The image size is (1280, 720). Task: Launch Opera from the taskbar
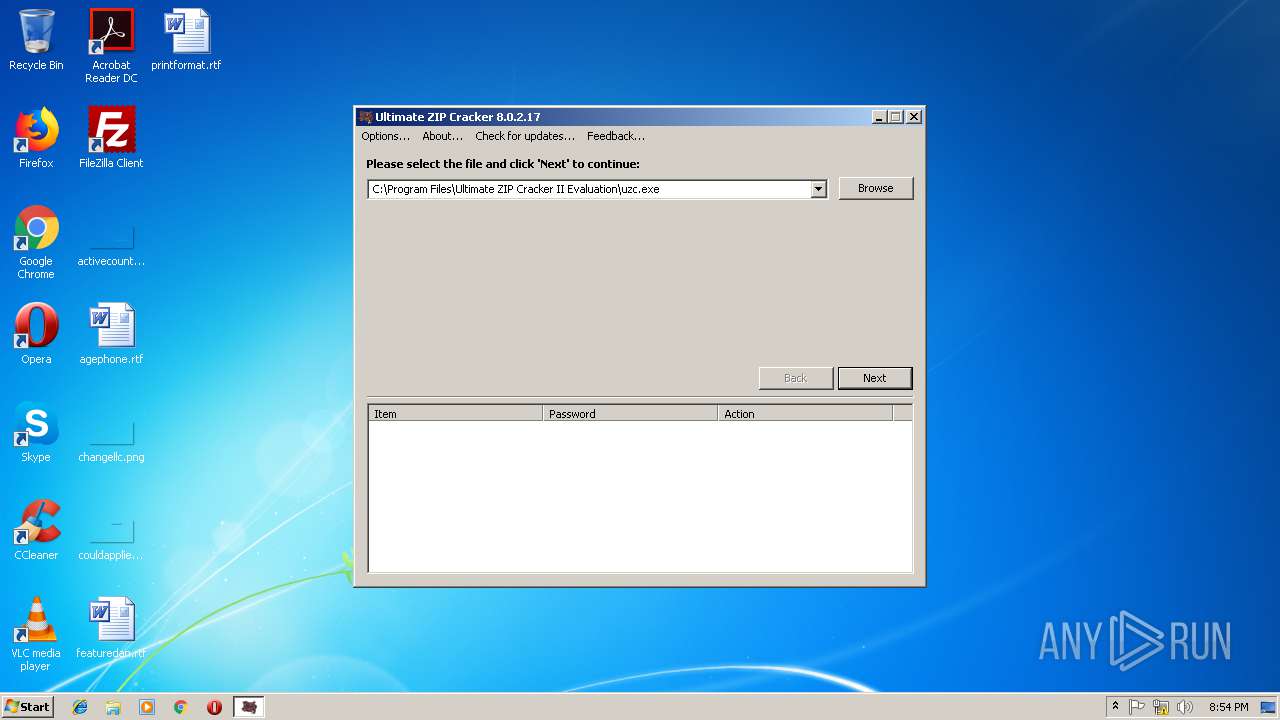214,707
